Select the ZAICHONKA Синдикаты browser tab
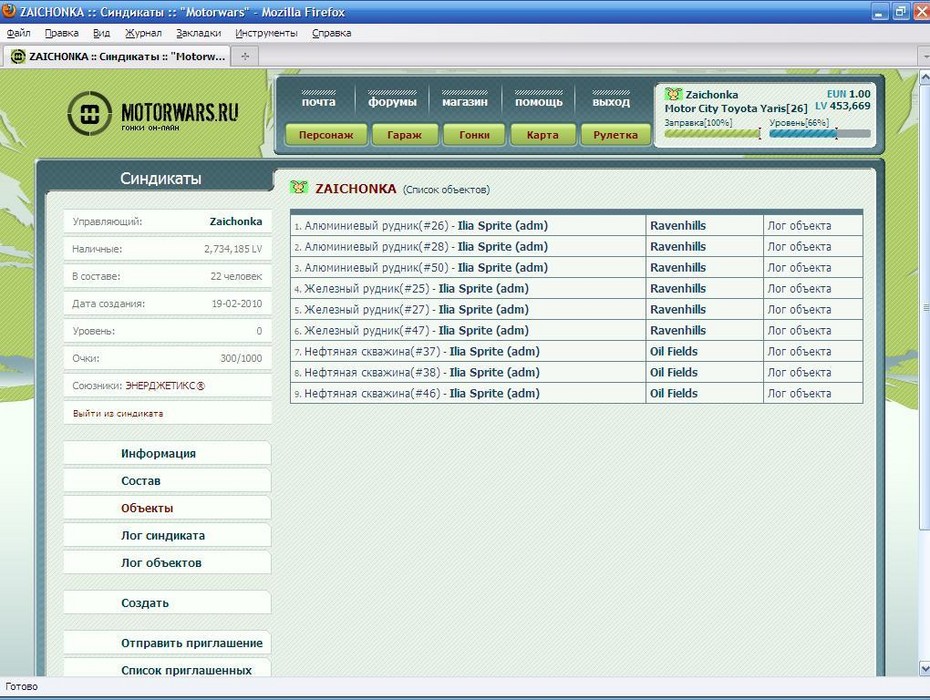 (x=117, y=56)
